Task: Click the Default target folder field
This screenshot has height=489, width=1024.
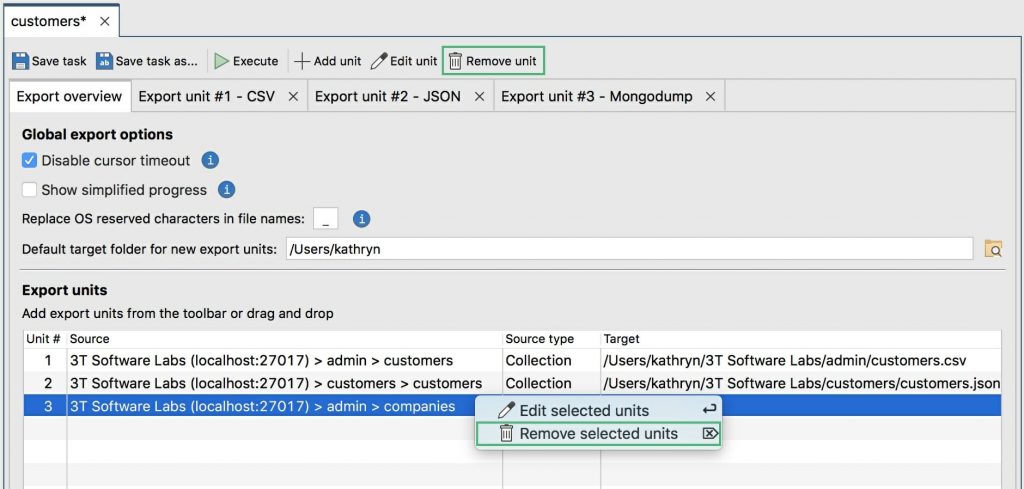Action: 630,249
